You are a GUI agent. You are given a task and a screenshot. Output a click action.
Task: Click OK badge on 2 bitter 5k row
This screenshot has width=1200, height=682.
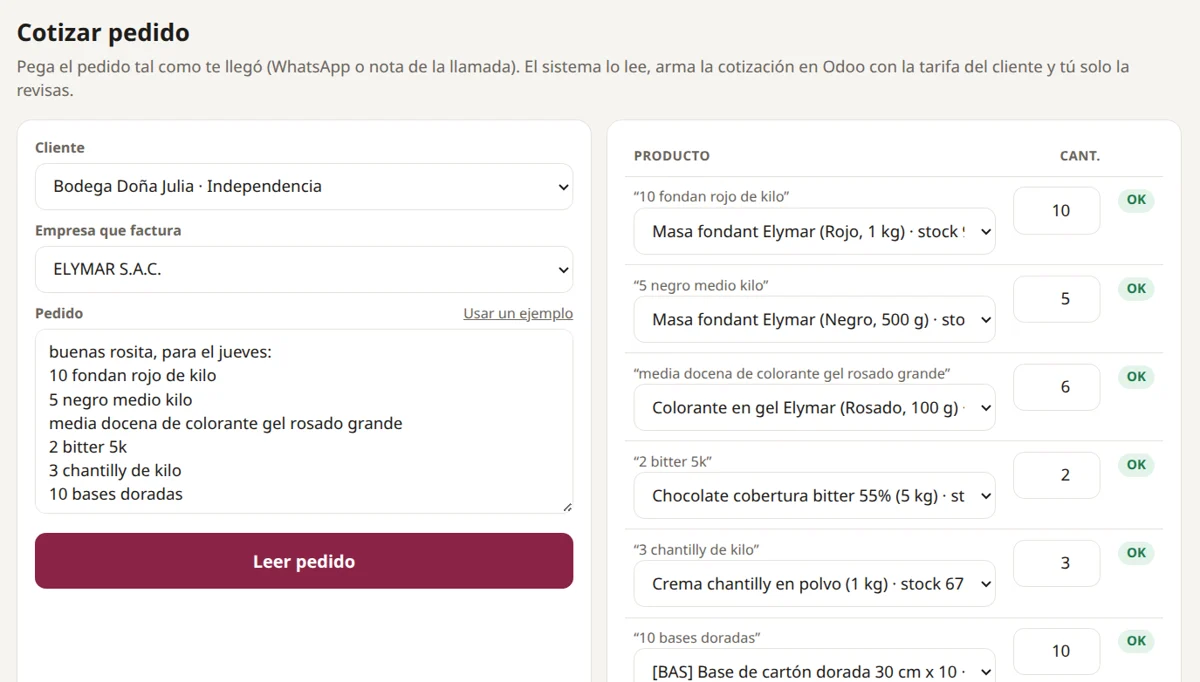[1136, 464]
